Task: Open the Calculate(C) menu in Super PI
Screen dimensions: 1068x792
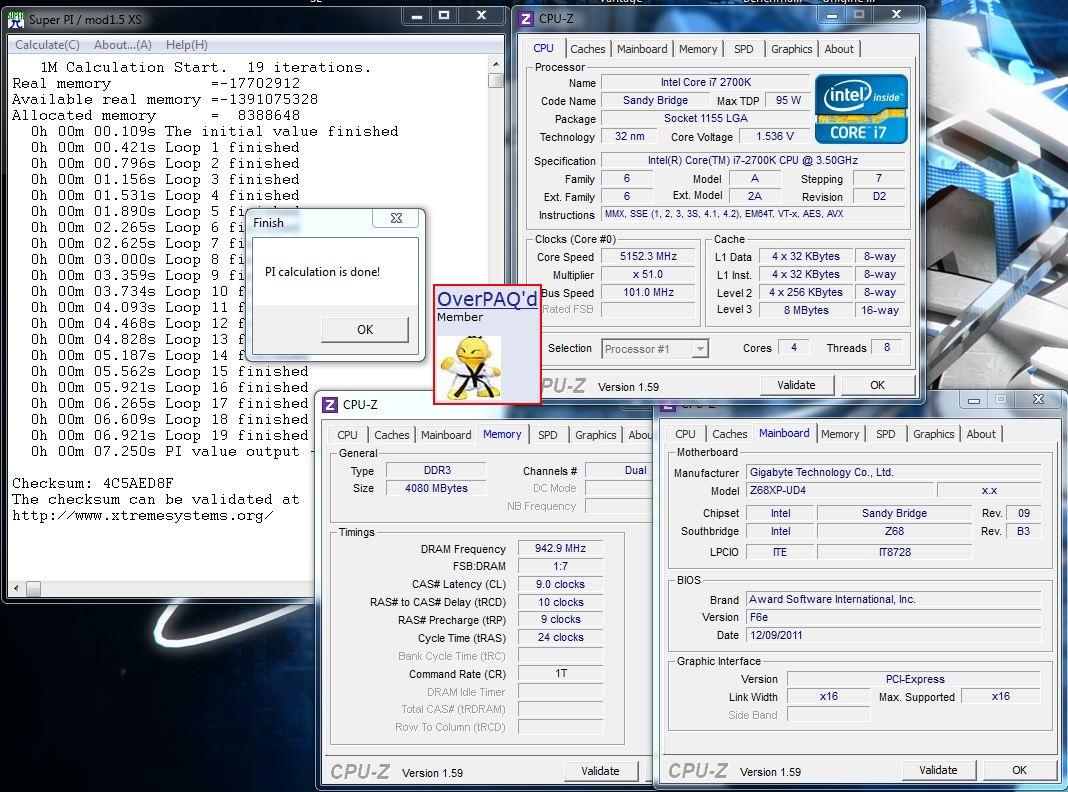Action: [48, 45]
